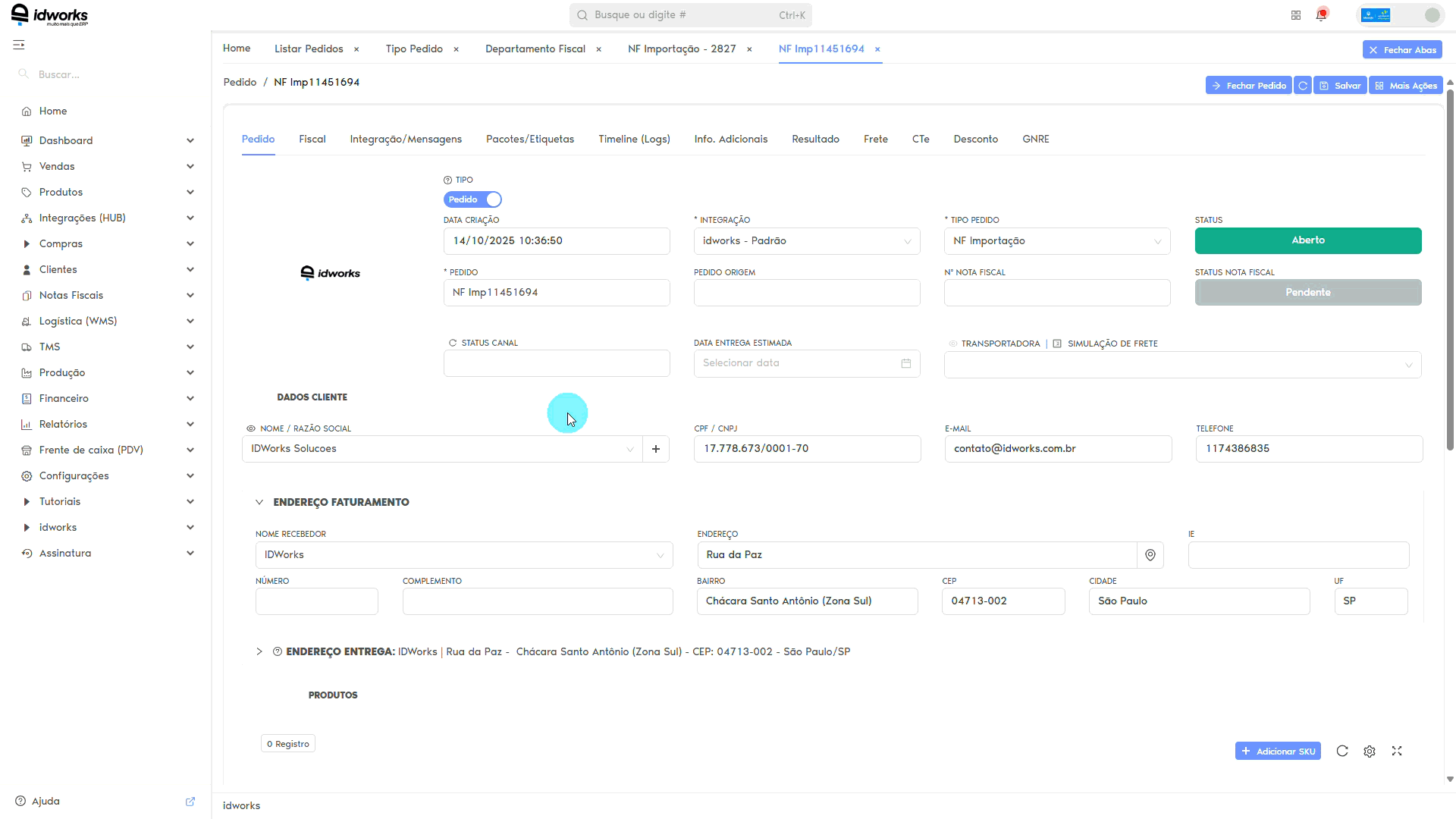1456x819 pixels.
Task: Refresh the products table with reload icon
Action: click(1342, 751)
